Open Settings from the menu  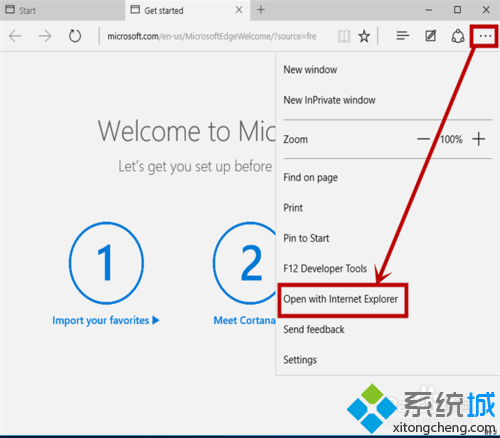click(300, 360)
